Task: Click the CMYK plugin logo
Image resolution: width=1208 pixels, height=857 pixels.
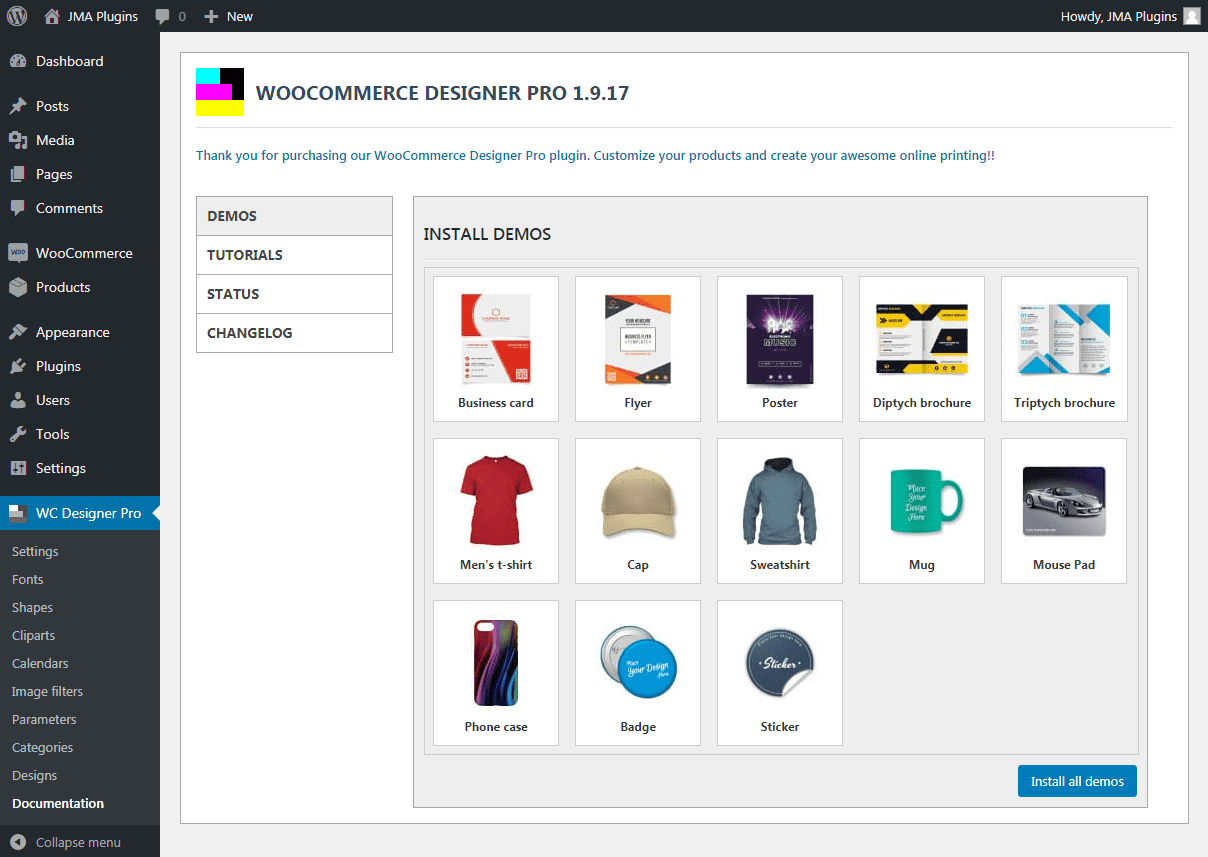Action: pos(220,92)
